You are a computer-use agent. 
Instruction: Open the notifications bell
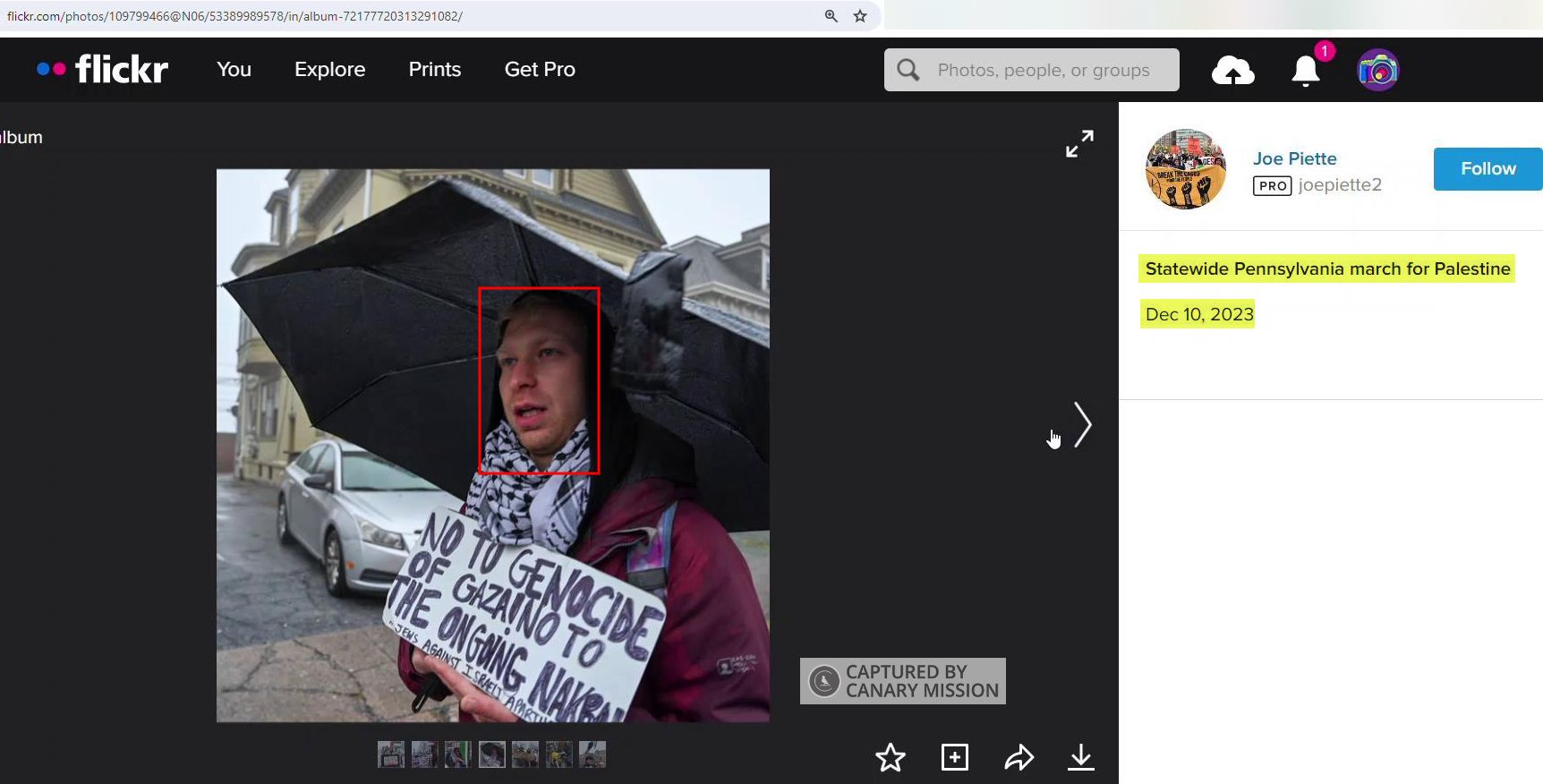[1306, 71]
